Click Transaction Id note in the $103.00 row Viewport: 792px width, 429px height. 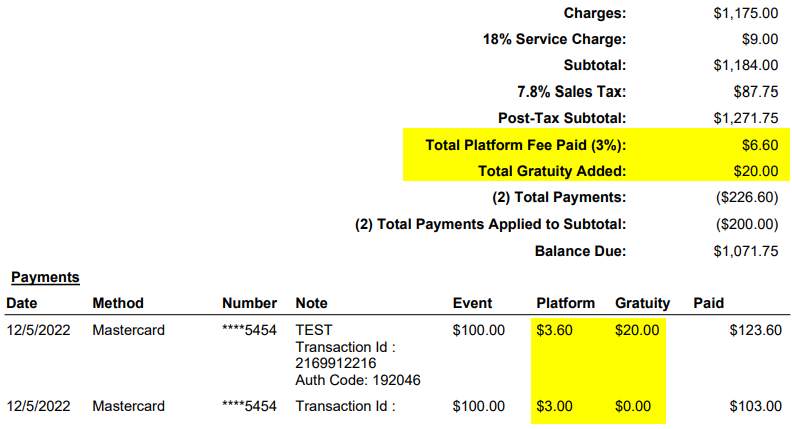[345, 406]
